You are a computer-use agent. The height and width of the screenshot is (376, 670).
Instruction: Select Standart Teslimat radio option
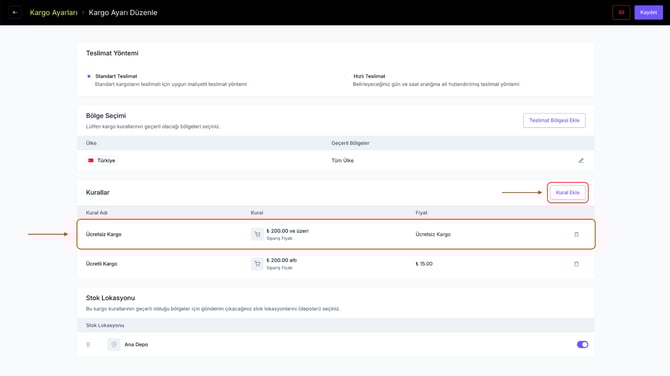pos(89,76)
